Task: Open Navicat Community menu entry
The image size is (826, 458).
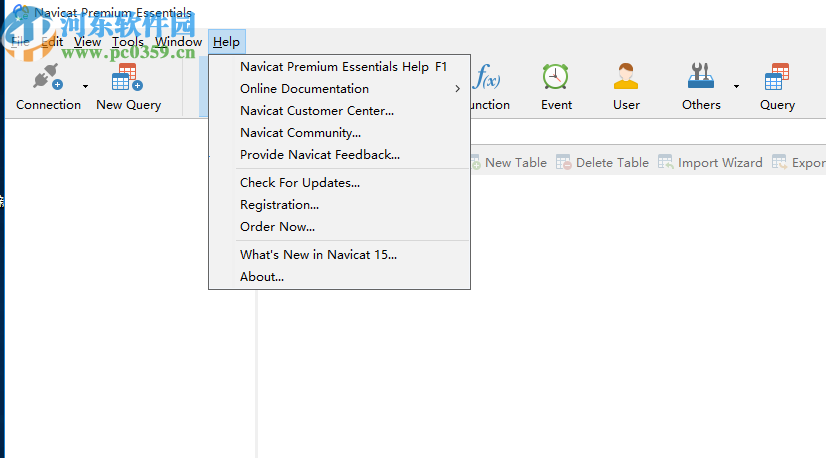Action: click(x=339, y=133)
